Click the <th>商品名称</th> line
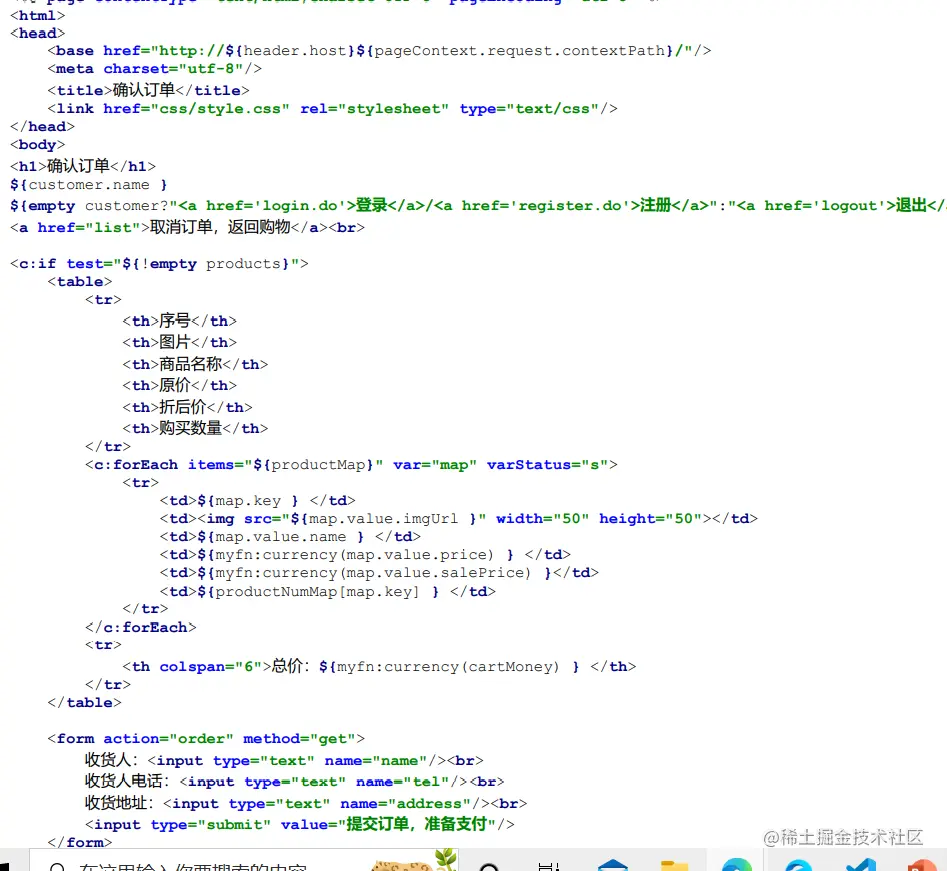 coord(195,364)
